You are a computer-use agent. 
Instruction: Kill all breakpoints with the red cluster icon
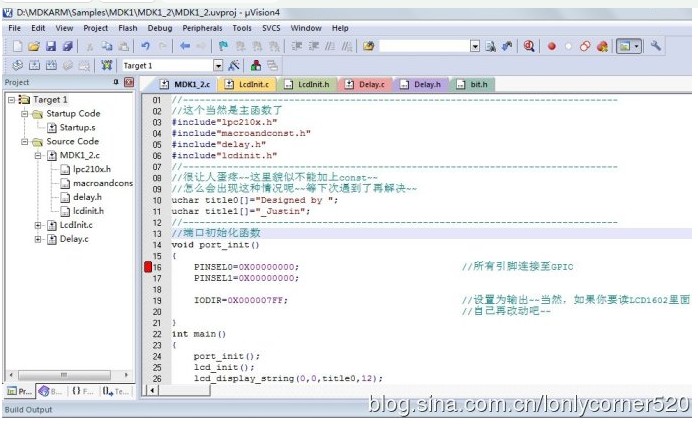click(602, 46)
